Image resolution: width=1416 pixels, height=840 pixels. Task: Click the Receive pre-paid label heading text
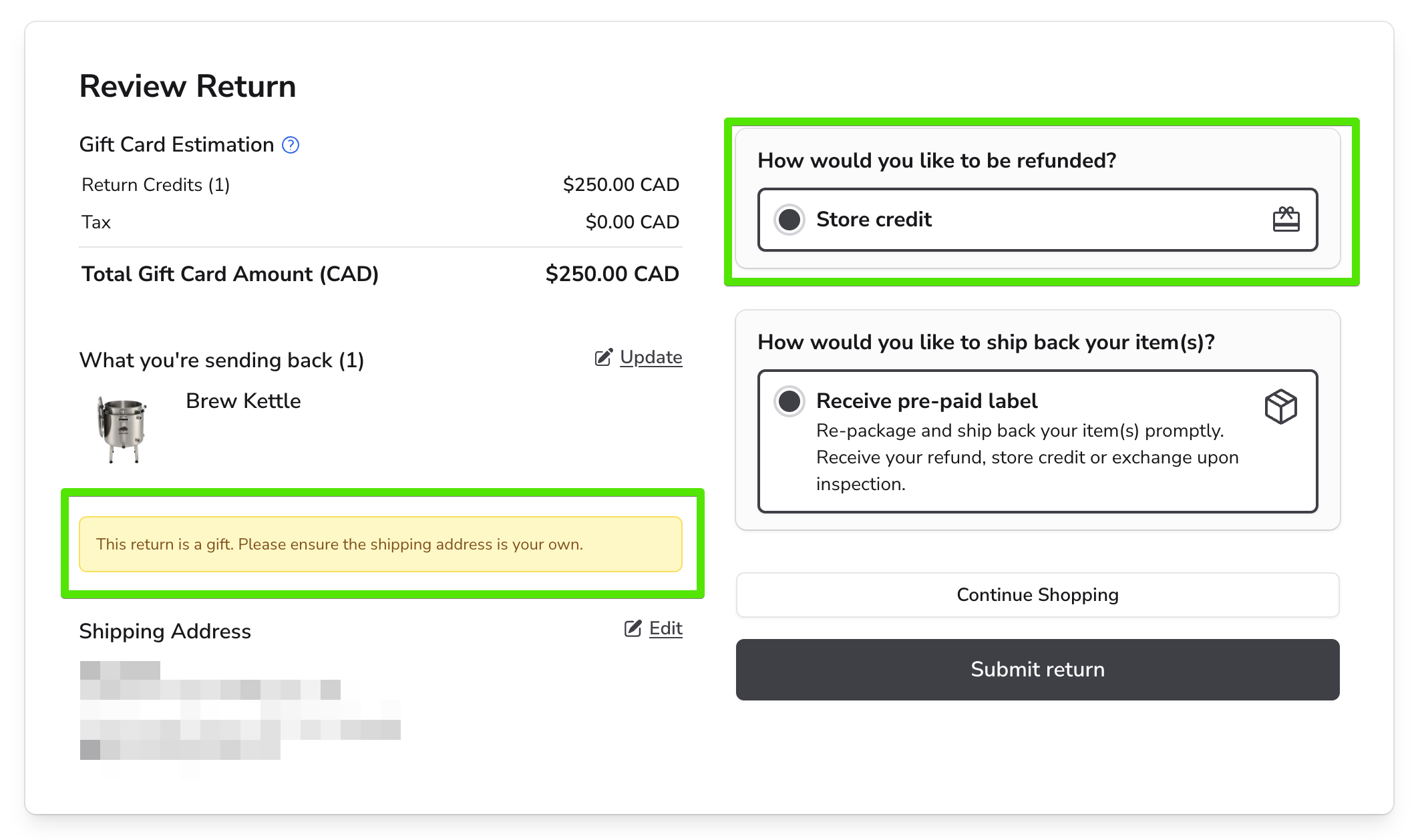click(x=926, y=401)
